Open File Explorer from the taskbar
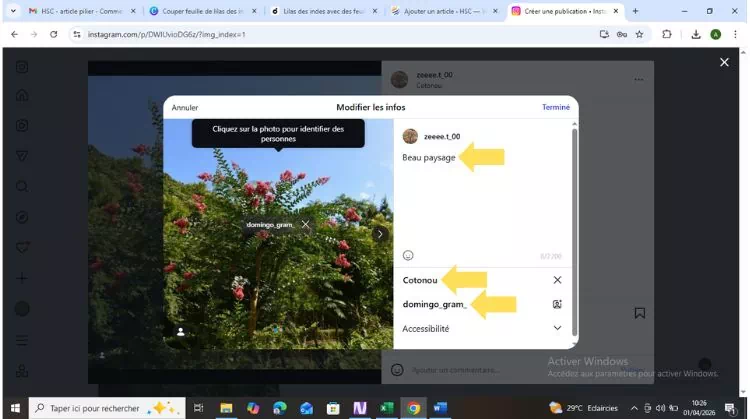 pos(226,408)
